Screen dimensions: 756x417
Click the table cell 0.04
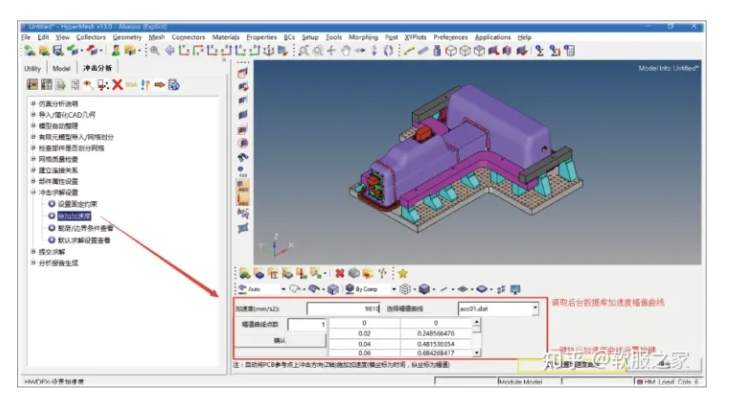click(x=364, y=344)
